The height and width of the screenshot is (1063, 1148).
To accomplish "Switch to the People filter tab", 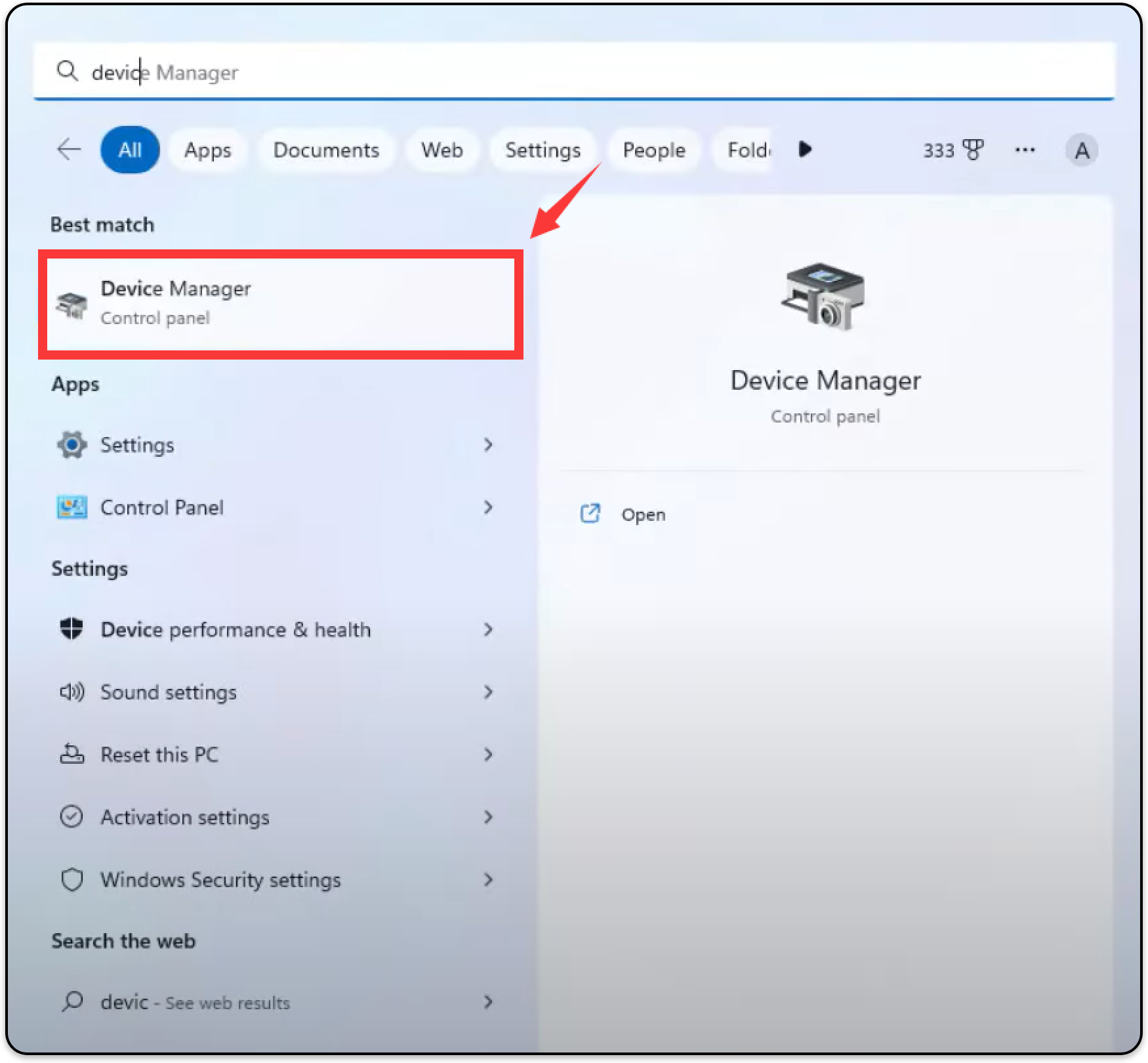I will point(654,150).
